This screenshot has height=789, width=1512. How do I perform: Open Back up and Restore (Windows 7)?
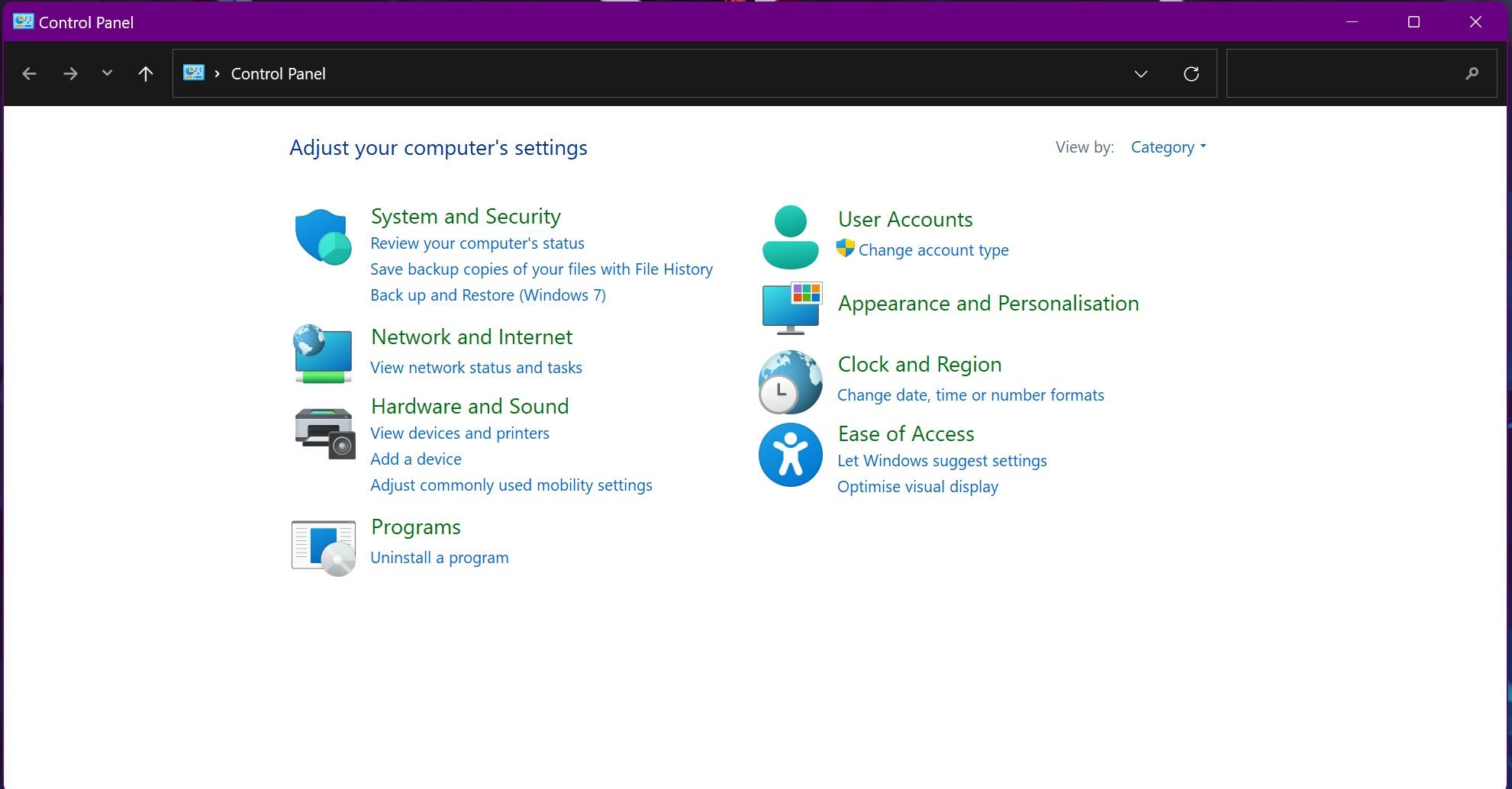click(488, 295)
